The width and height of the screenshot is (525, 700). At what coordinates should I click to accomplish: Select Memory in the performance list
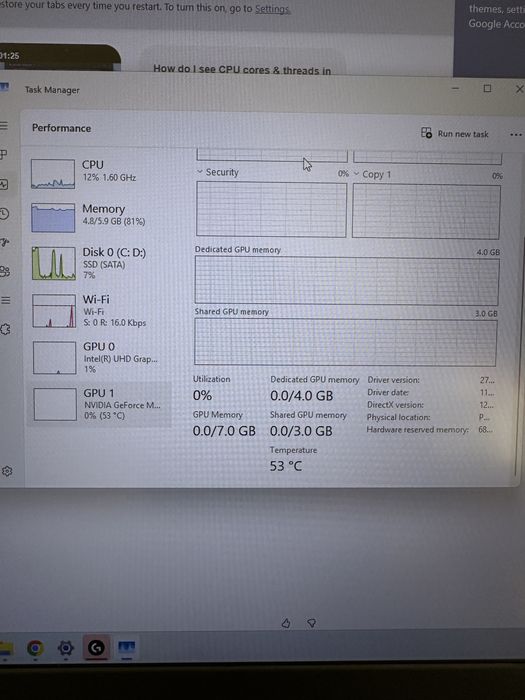[x=98, y=217]
